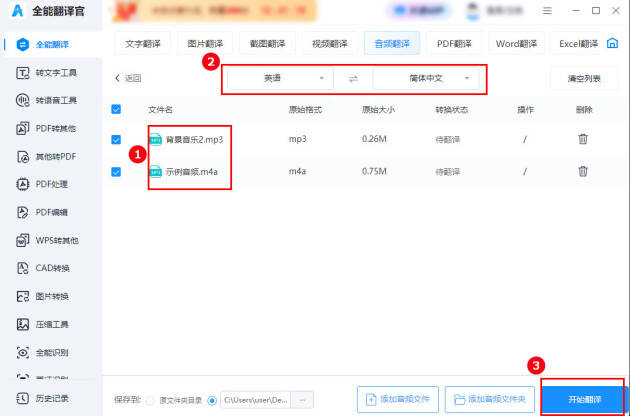Switch to the Word翻译 tab

point(516,43)
